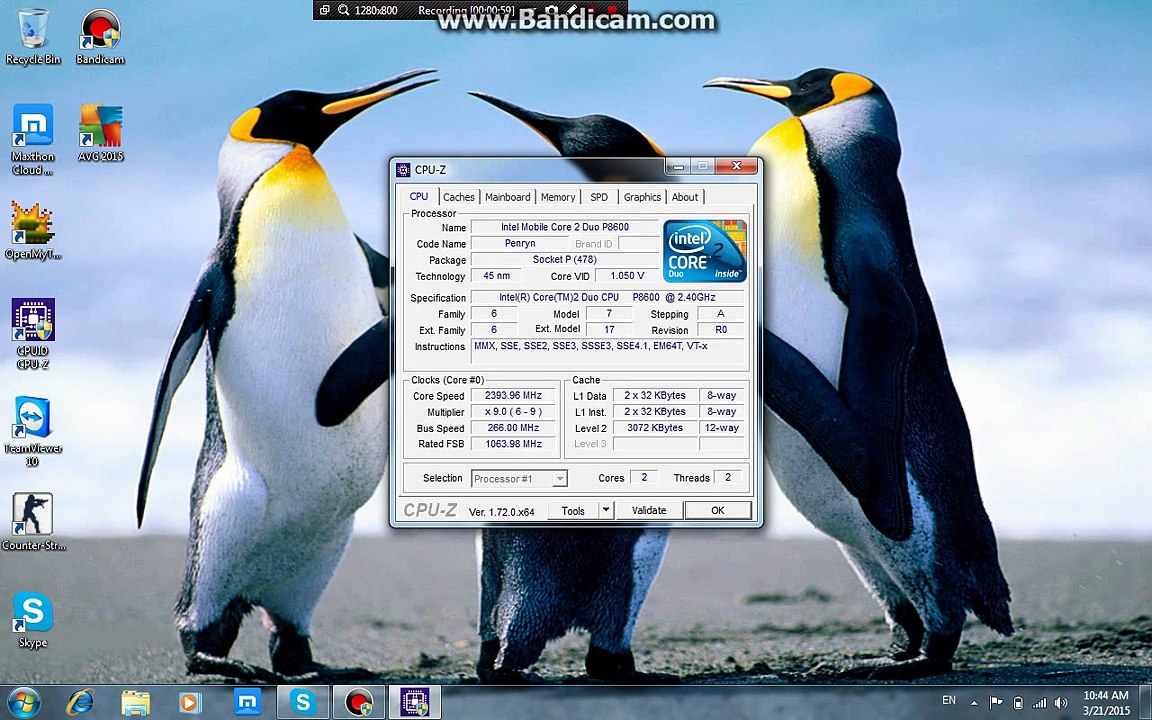Viewport: 1152px width, 720px height.
Task: Check the battery power tray icon
Action: point(1018,702)
